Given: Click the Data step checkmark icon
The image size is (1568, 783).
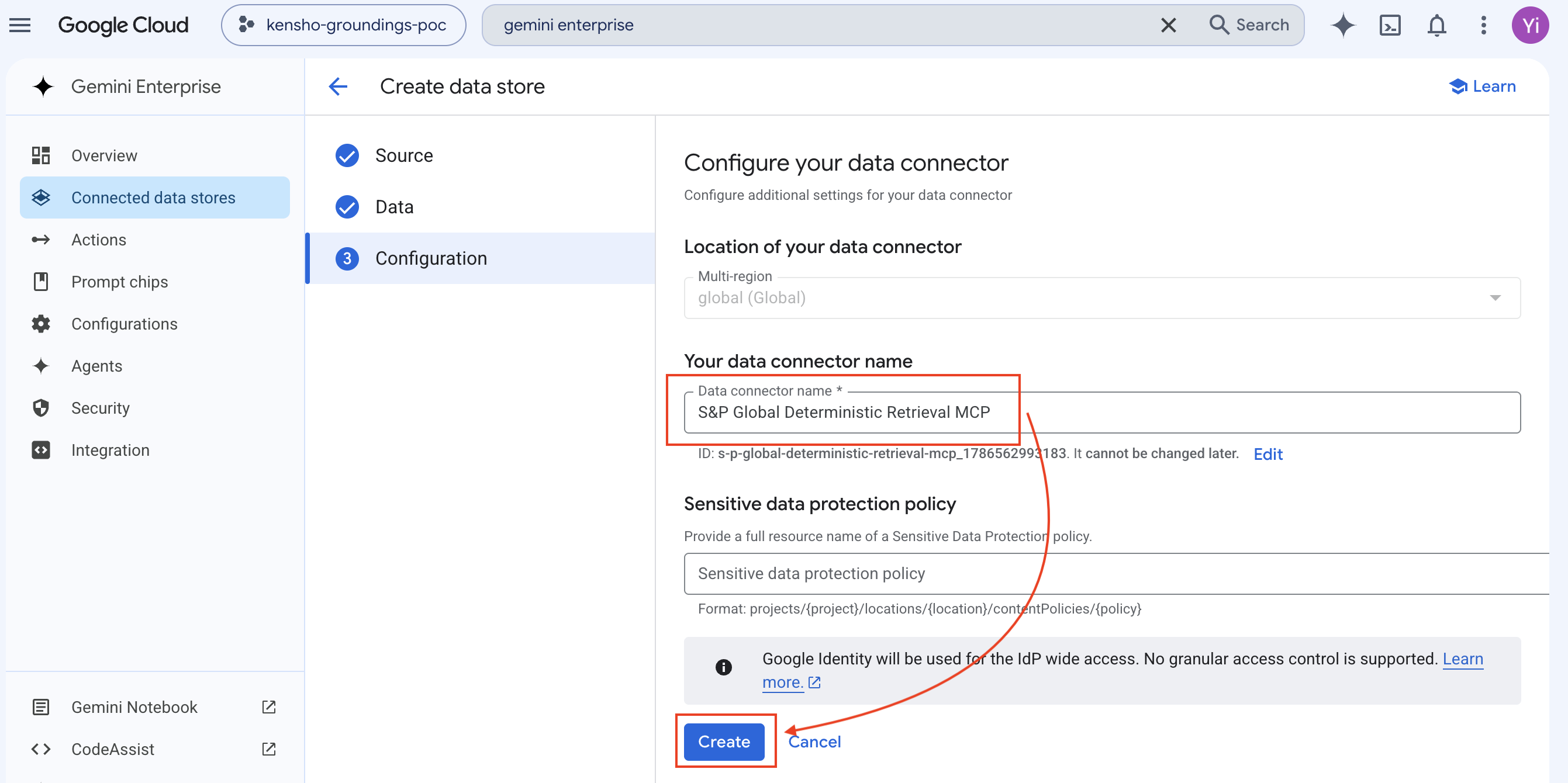Looking at the screenshot, I should coord(347,207).
